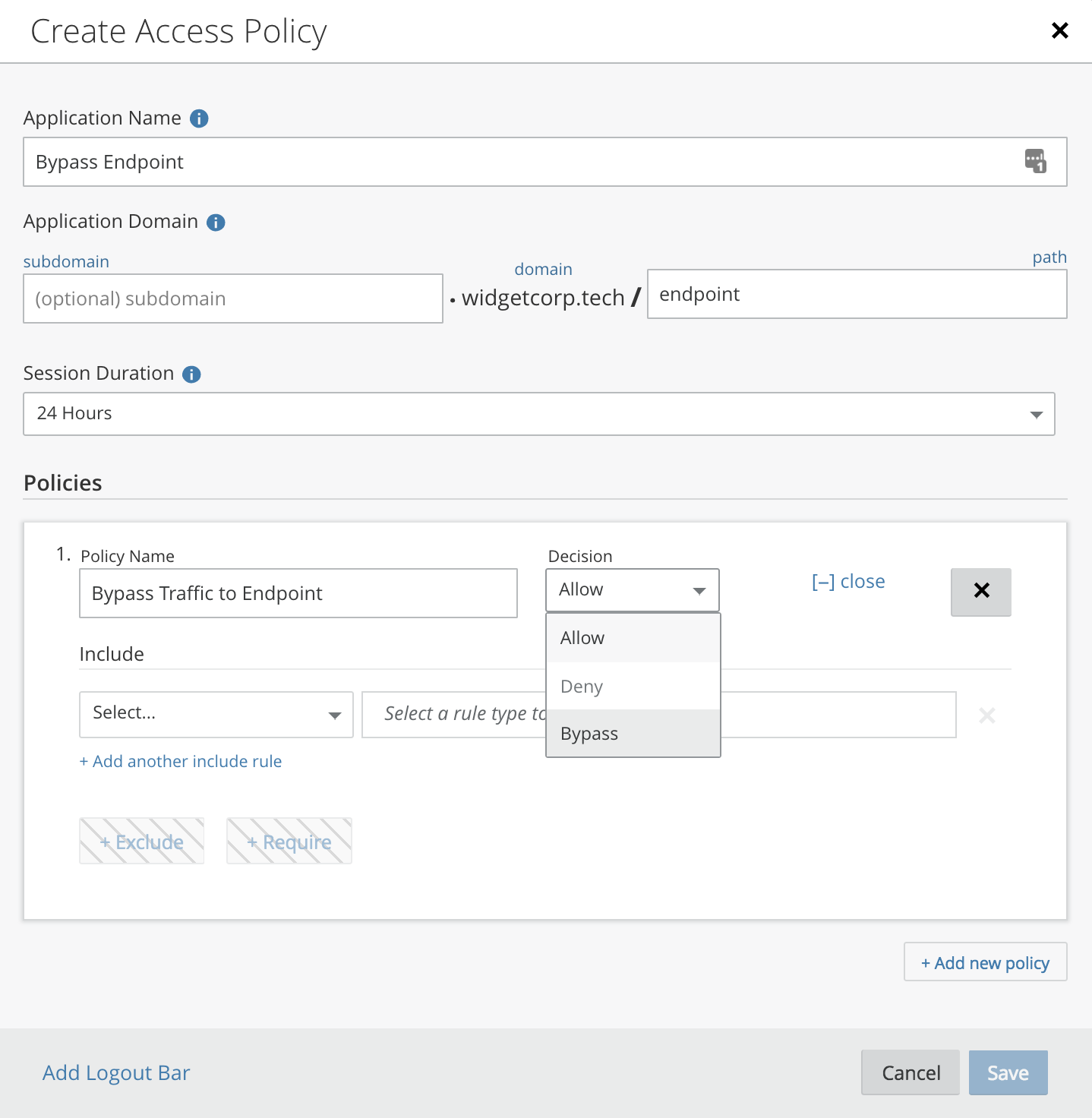This screenshot has width=1092, height=1118.
Task: Click the Application Name info icon
Action: [x=199, y=118]
